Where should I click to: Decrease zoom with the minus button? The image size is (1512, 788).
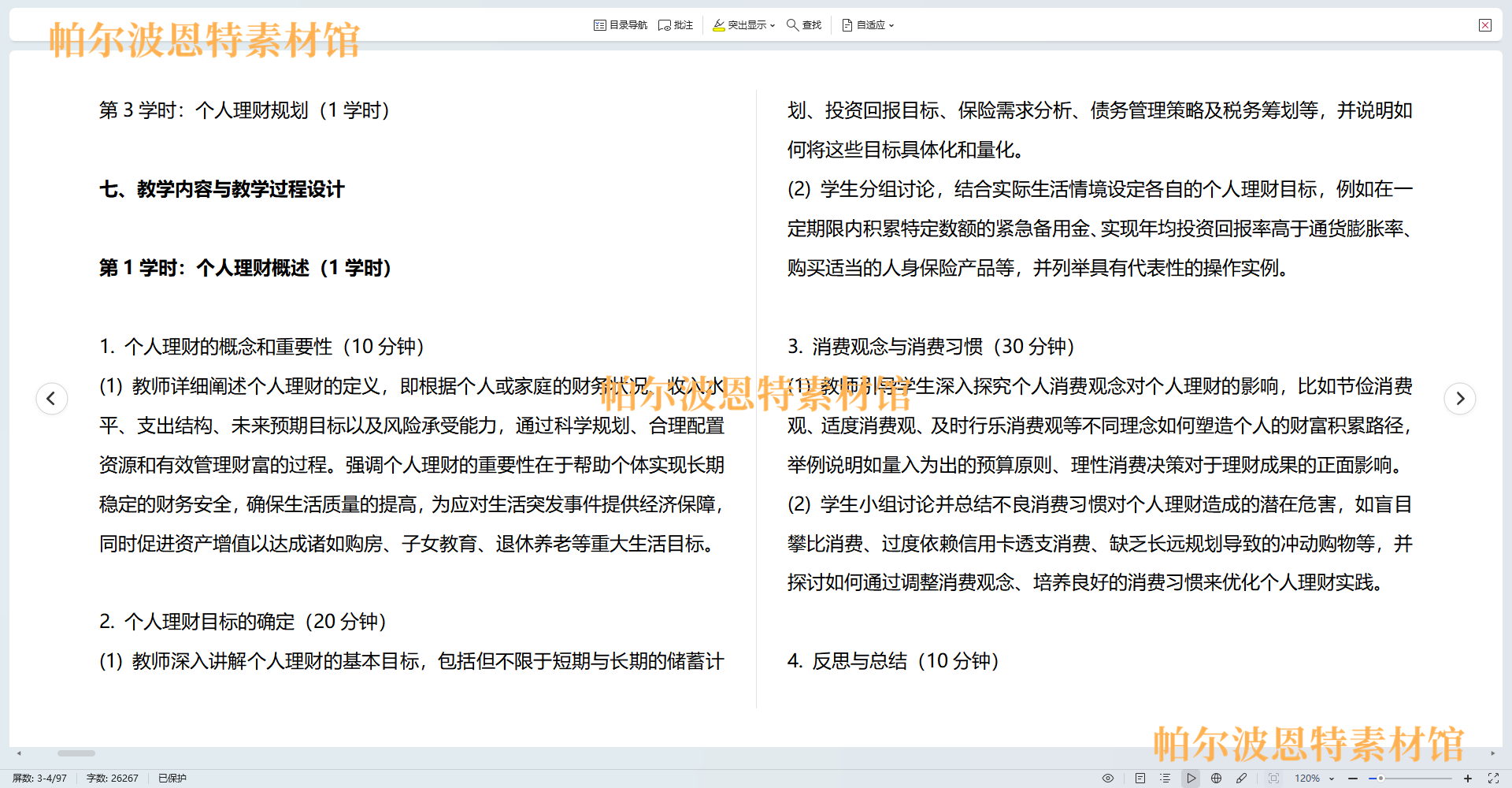coord(1353,778)
